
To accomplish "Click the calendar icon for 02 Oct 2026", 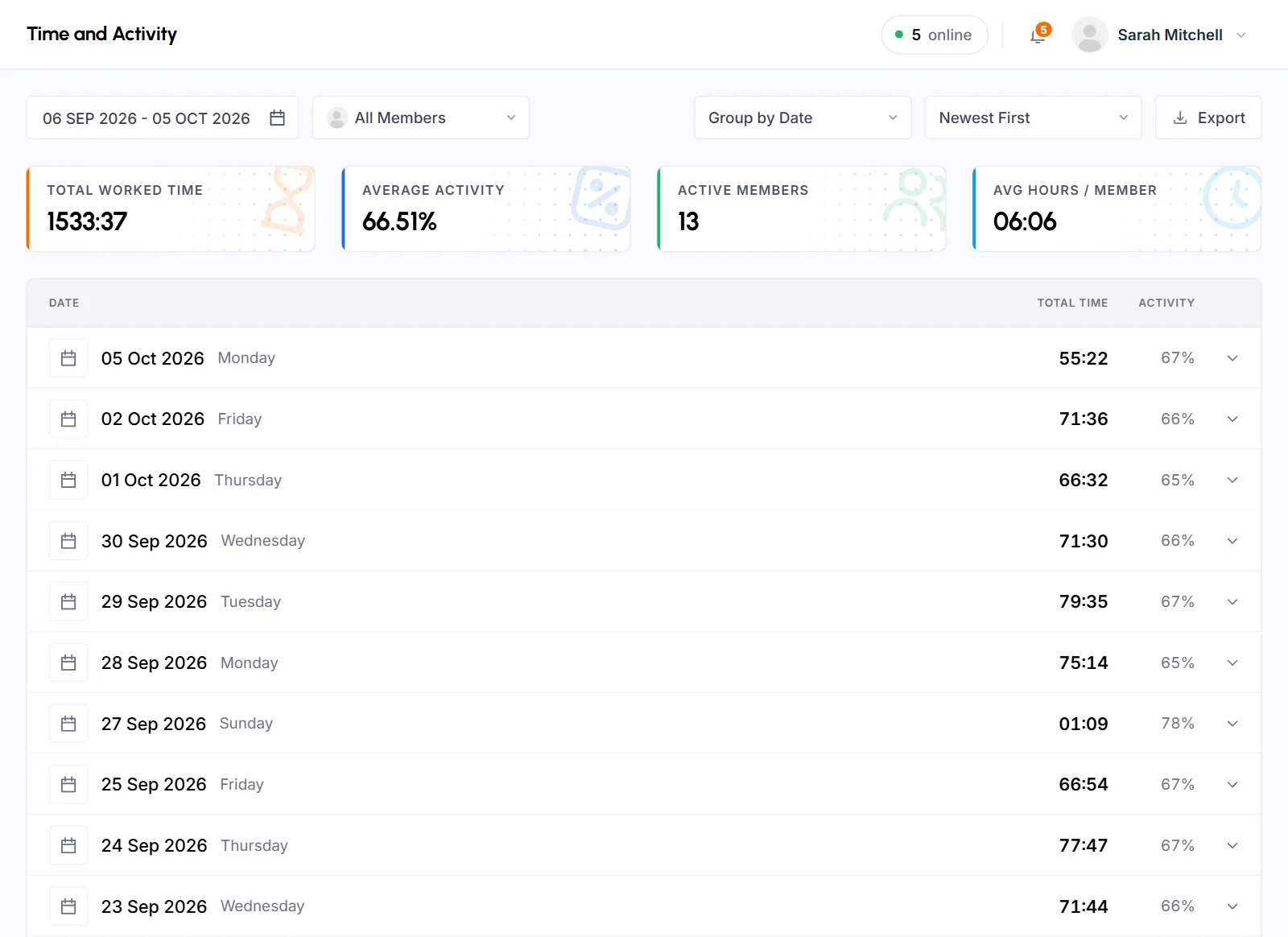I will [68, 419].
